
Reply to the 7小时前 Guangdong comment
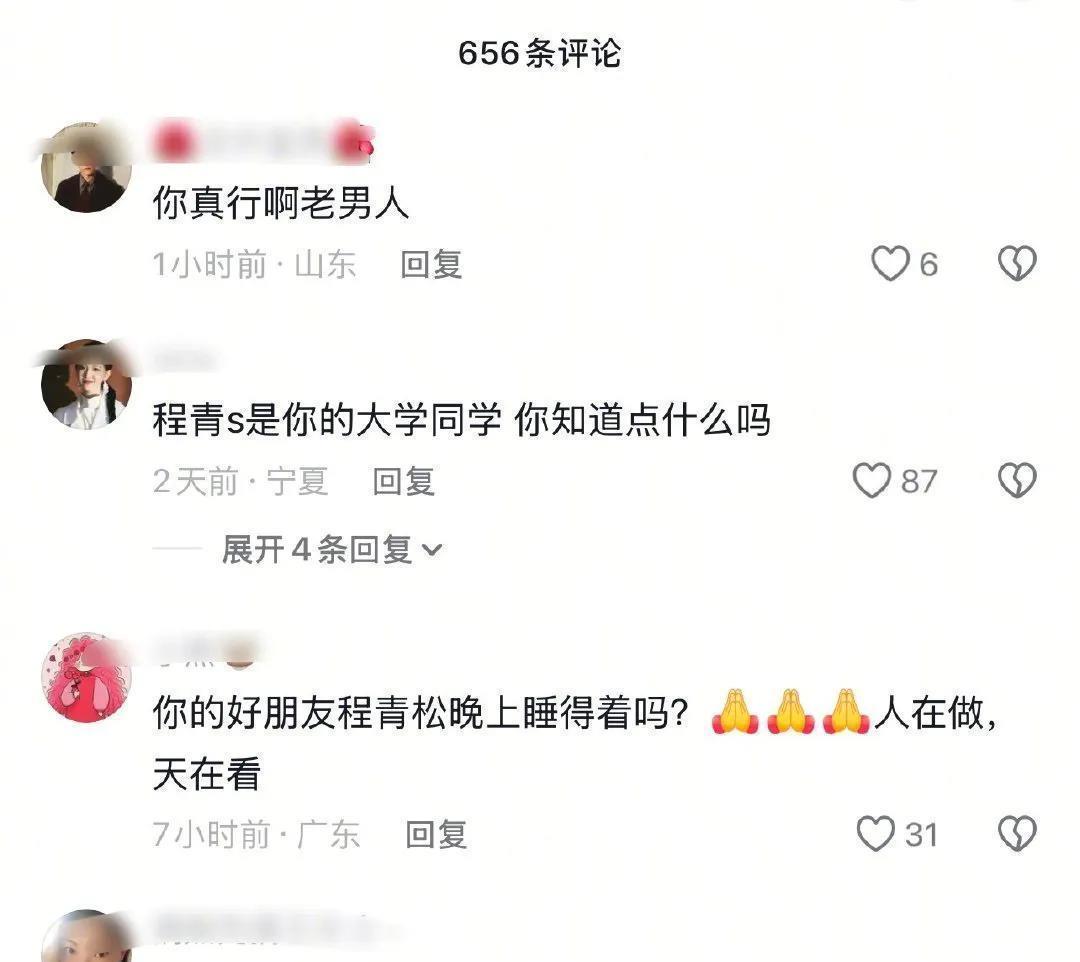pyautogui.click(x=436, y=835)
